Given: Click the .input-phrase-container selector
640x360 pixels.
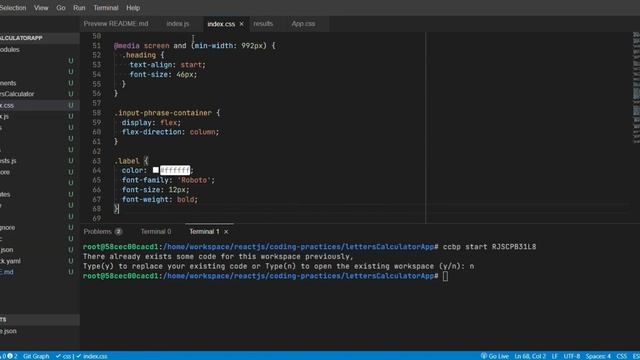Looking at the screenshot, I should pos(162,113).
